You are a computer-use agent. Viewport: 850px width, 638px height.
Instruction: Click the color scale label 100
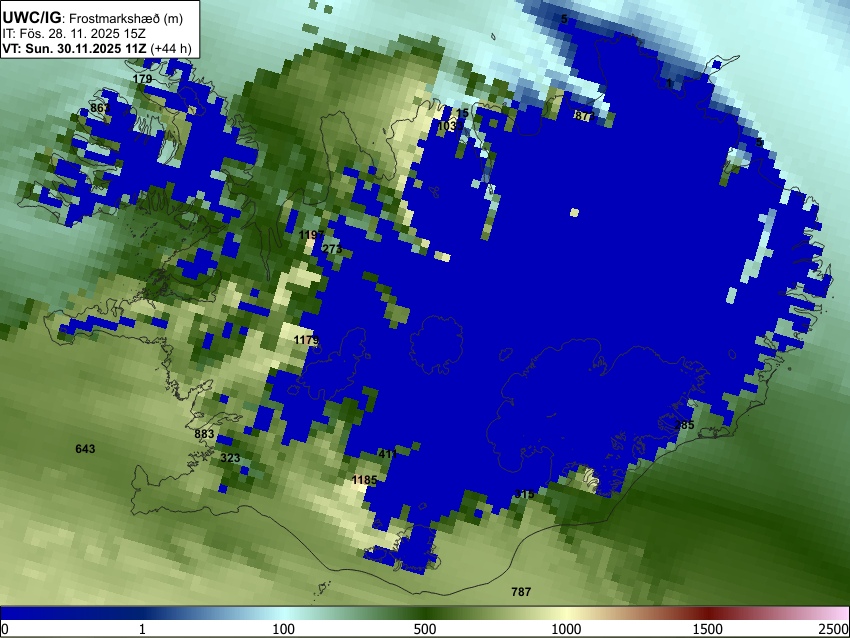[x=284, y=629]
